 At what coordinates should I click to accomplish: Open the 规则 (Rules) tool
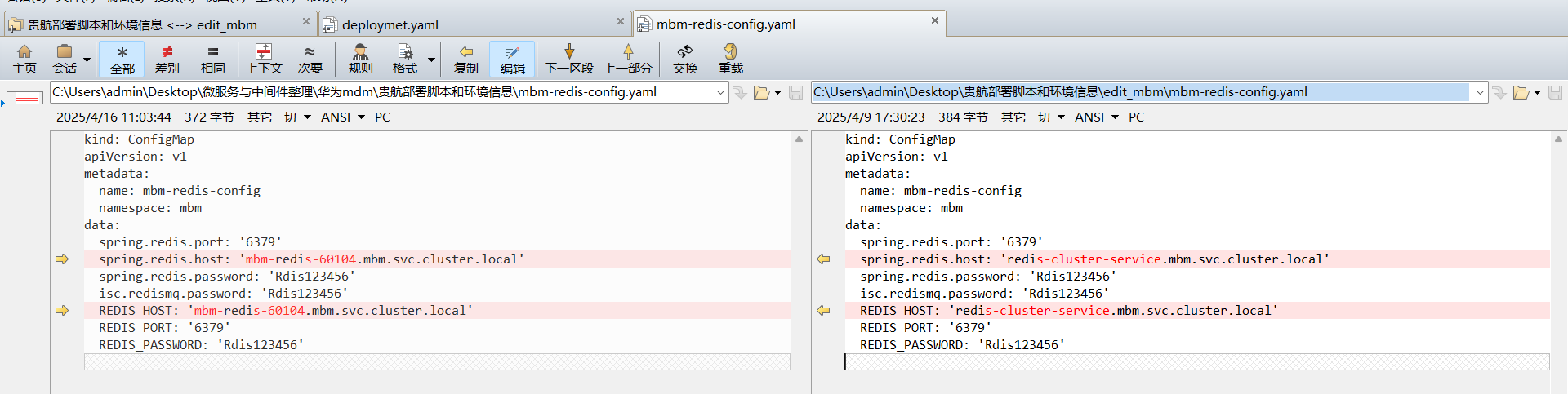360,59
